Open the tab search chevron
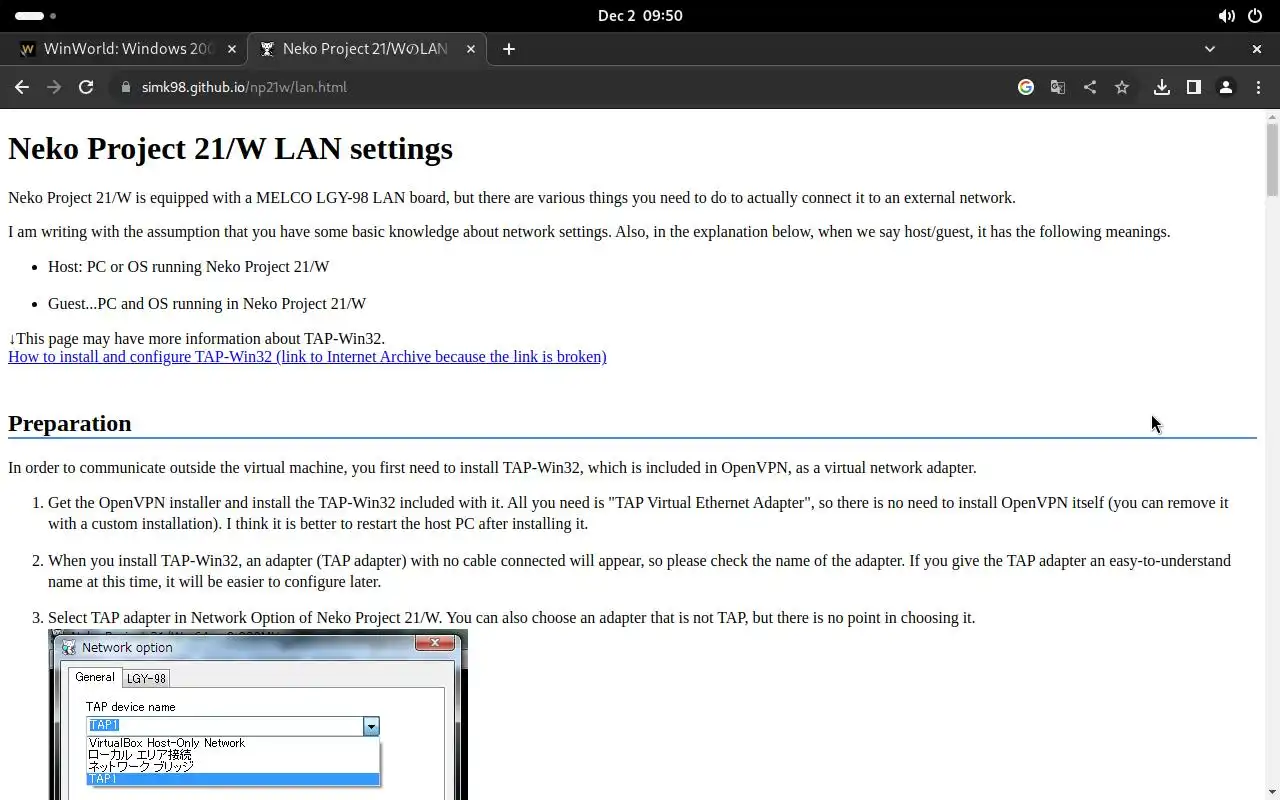Viewport: 1280px width, 800px height. pyautogui.click(x=1210, y=48)
